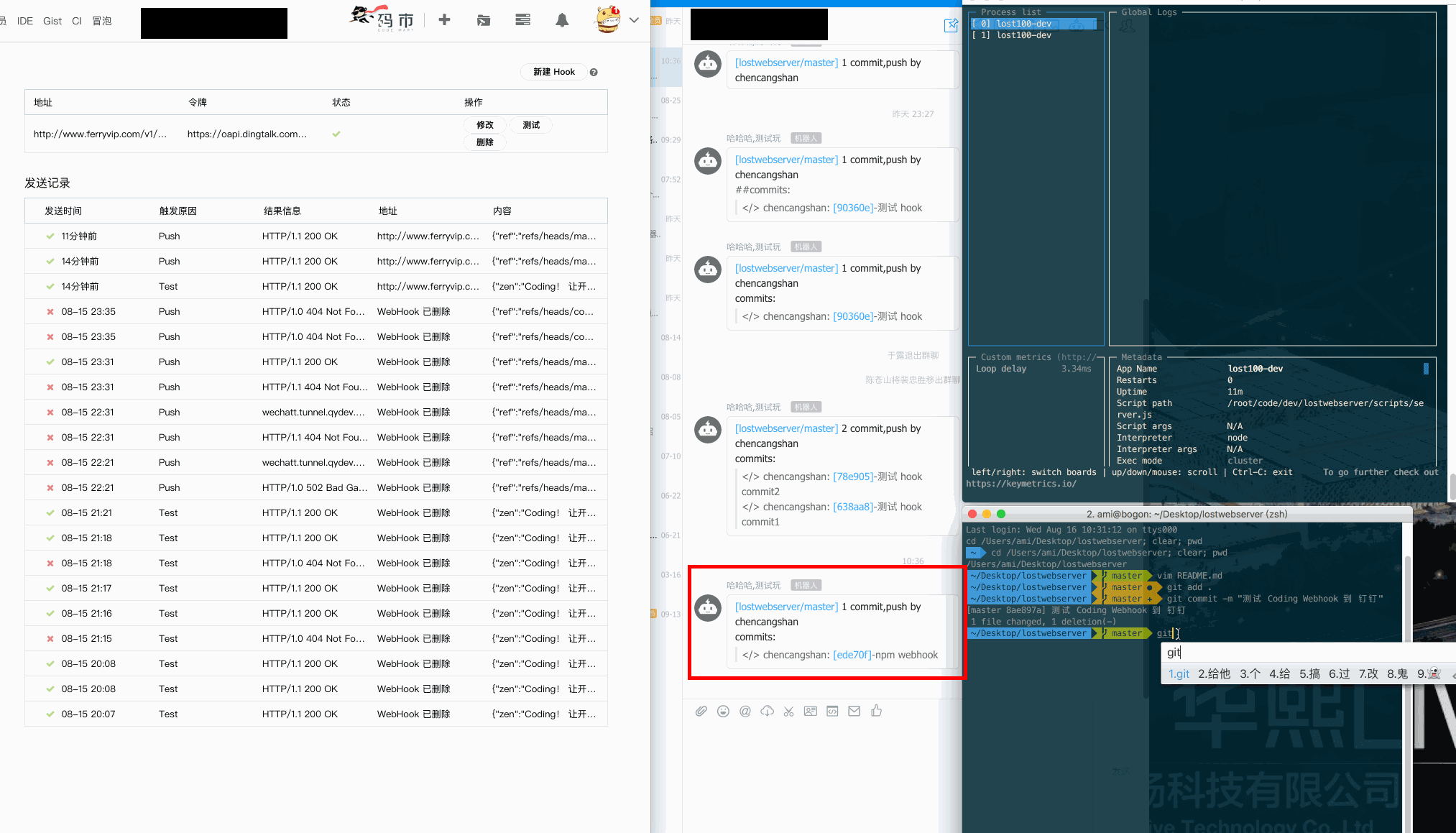Click the @ mention icon

[745, 711]
